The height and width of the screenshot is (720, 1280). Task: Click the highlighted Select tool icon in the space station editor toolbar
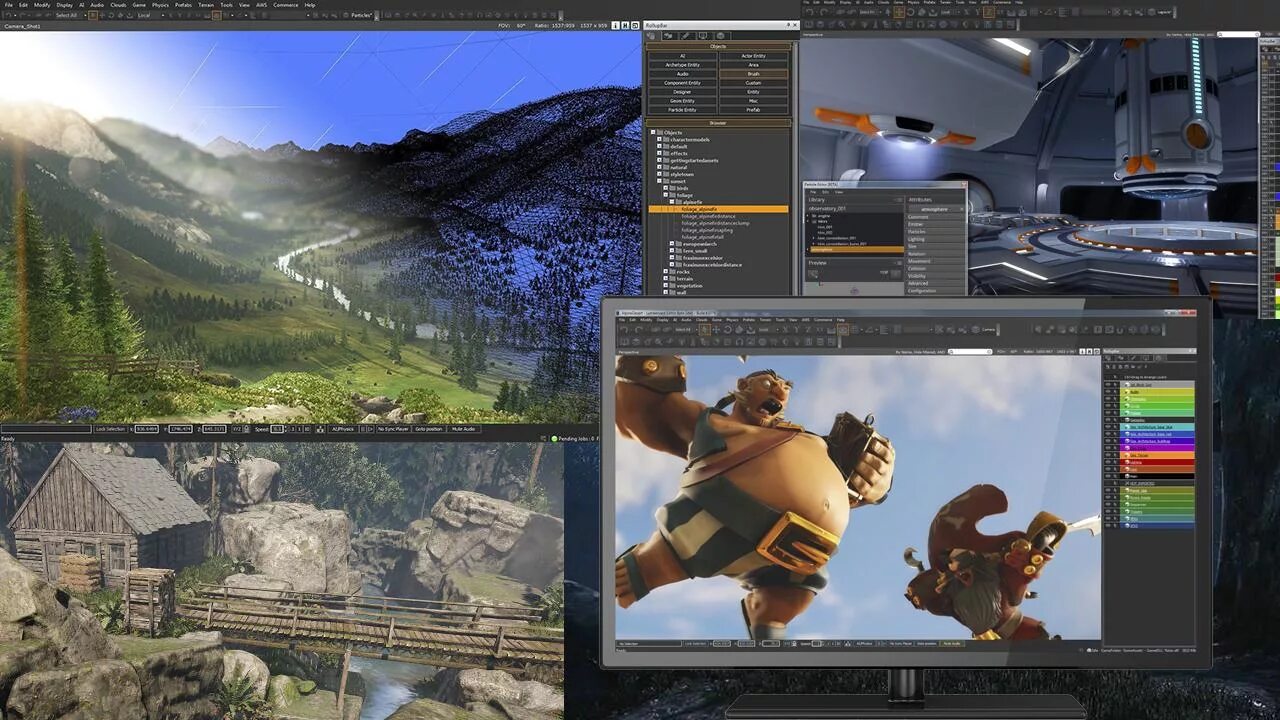coord(899,12)
